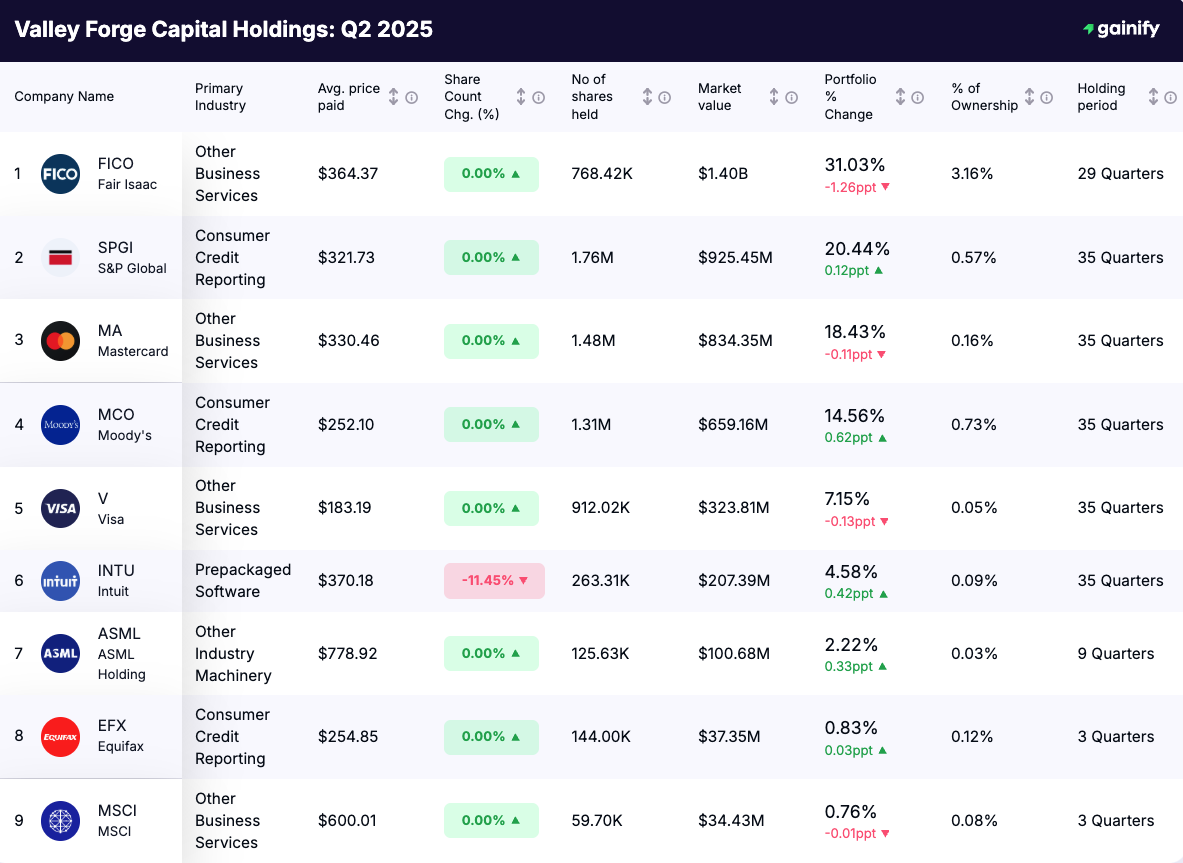Click the Market value header label
Viewport: 1183px width, 863px height.
pos(720,97)
